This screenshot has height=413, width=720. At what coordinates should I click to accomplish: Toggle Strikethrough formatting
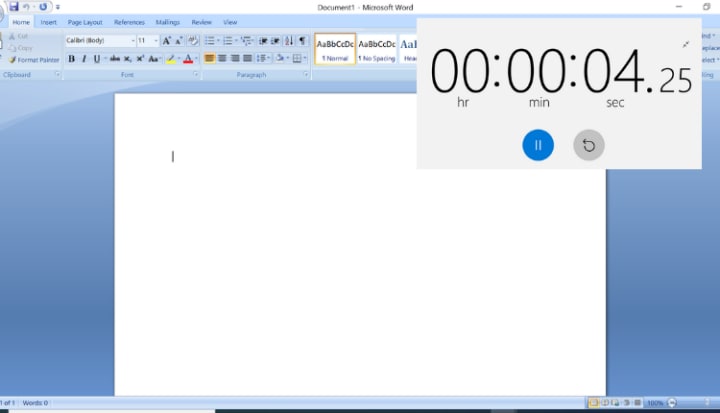tap(115, 59)
